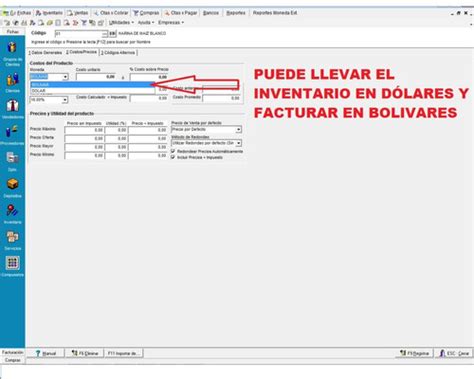
Task: Click the Costo unitario input field
Action: click(x=96, y=77)
